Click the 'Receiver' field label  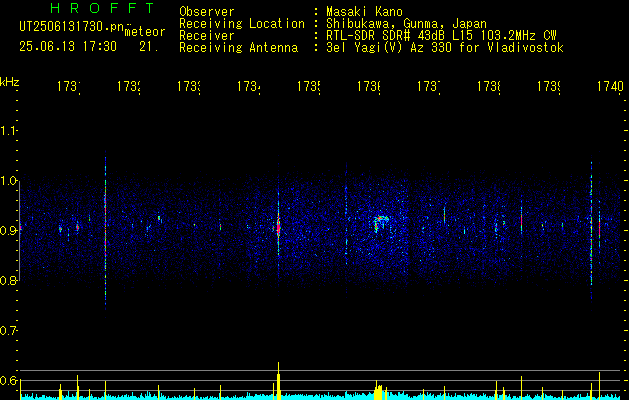(207, 36)
